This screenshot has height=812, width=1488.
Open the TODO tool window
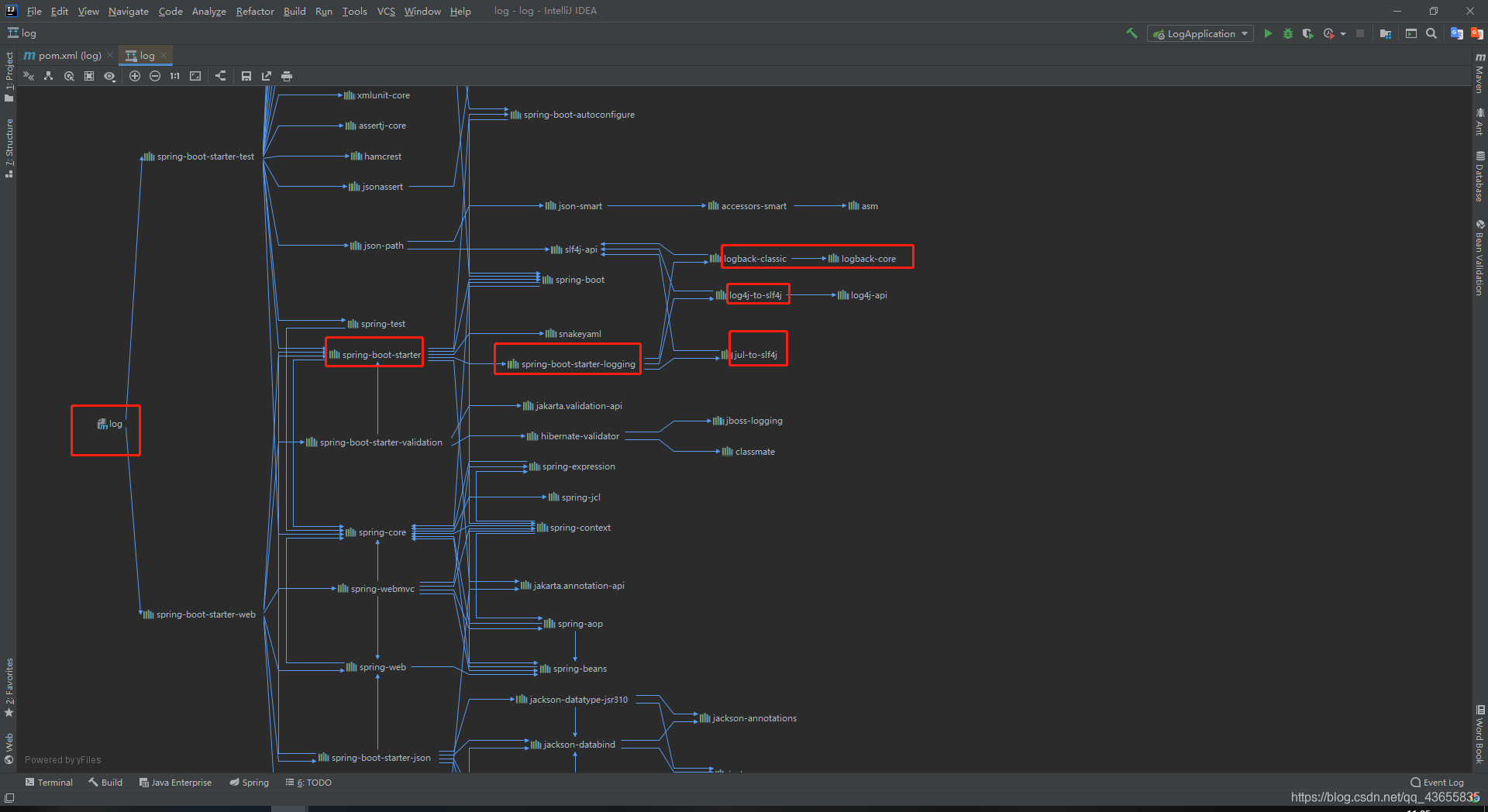coord(308,783)
